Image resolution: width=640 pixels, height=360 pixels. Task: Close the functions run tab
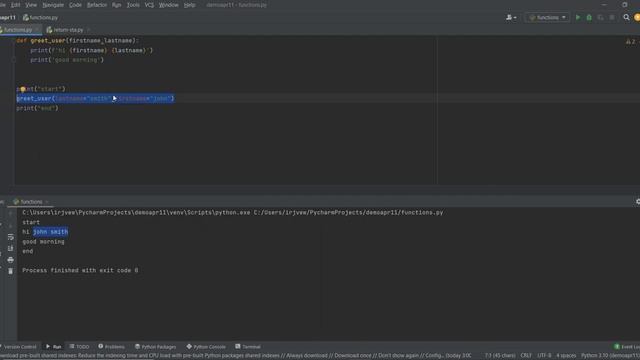pyautogui.click(x=47, y=202)
